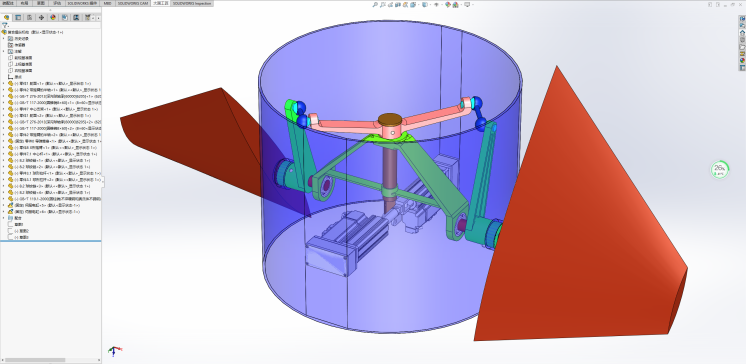
Task: Click View Orientation cube icon
Action: [413, 5]
